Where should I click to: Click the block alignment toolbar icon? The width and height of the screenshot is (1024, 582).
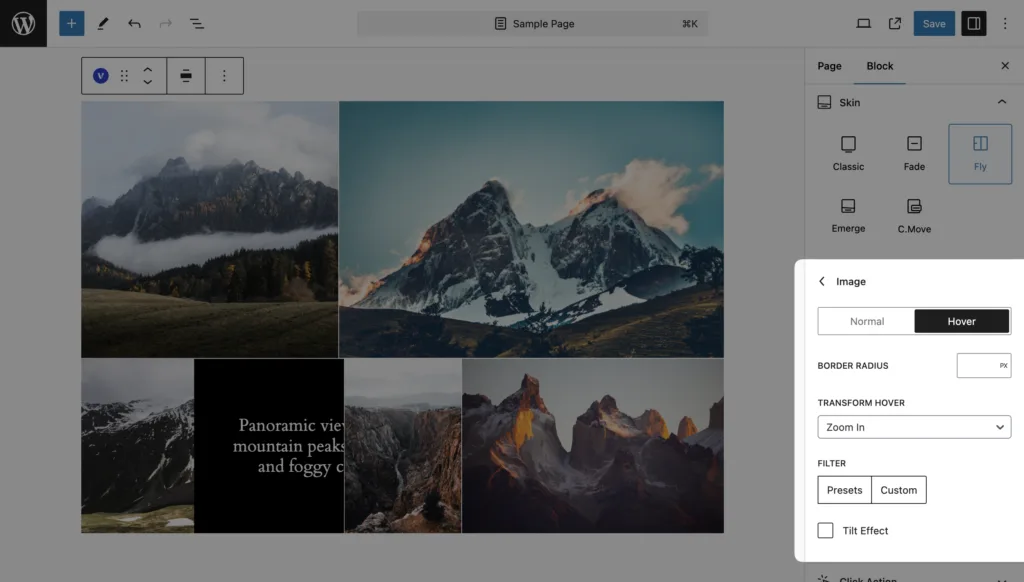(186, 76)
